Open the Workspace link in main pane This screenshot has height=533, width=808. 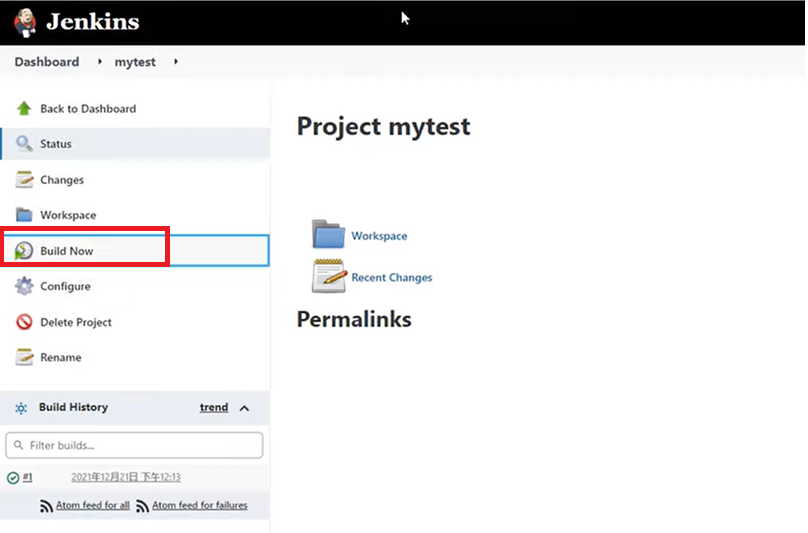click(379, 236)
